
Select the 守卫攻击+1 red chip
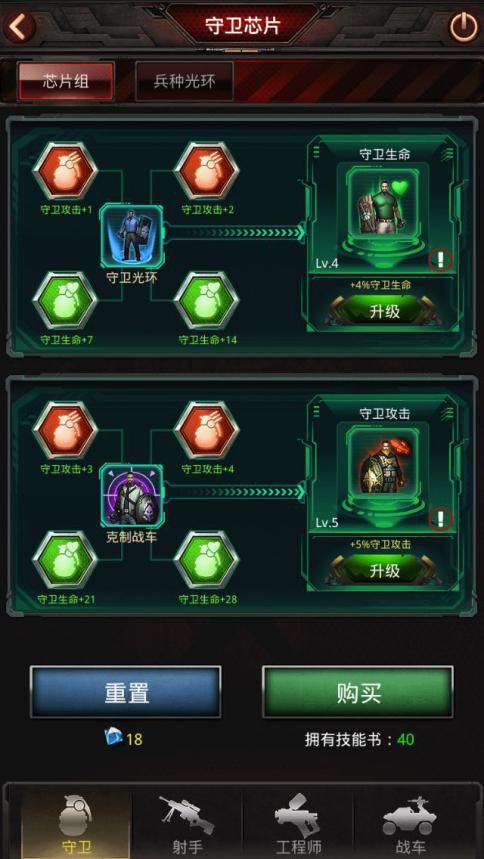point(65,171)
